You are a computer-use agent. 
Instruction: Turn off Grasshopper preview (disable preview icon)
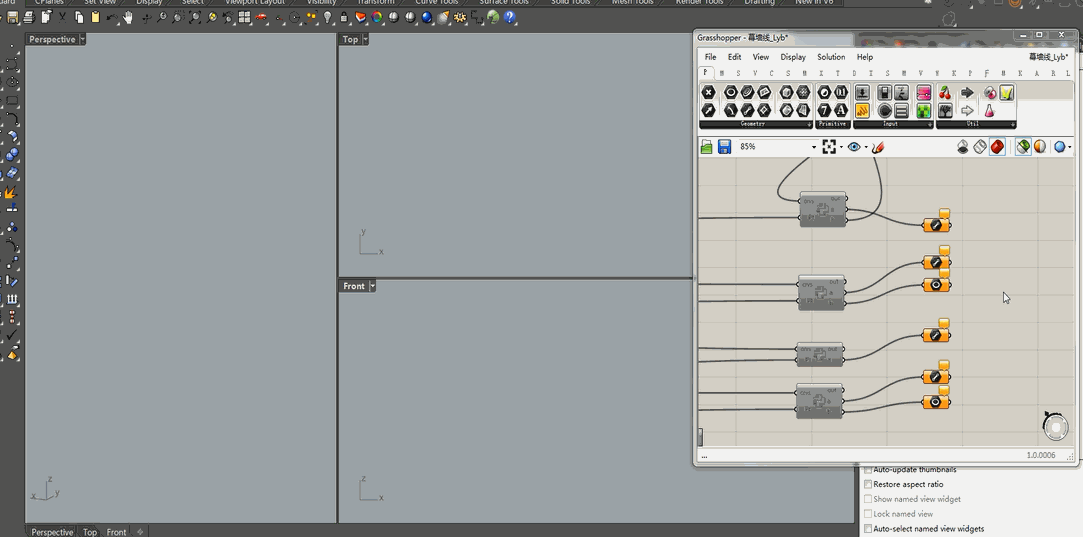[x=963, y=147]
